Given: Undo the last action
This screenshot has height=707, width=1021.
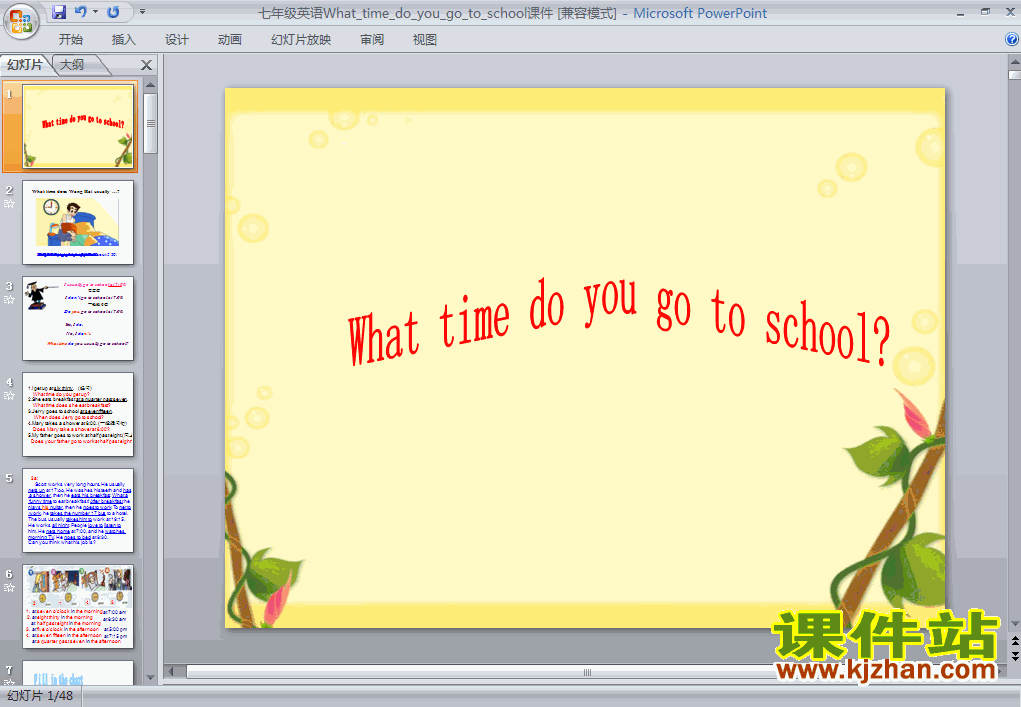Looking at the screenshot, I should pyautogui.click(x=81, y=12).
